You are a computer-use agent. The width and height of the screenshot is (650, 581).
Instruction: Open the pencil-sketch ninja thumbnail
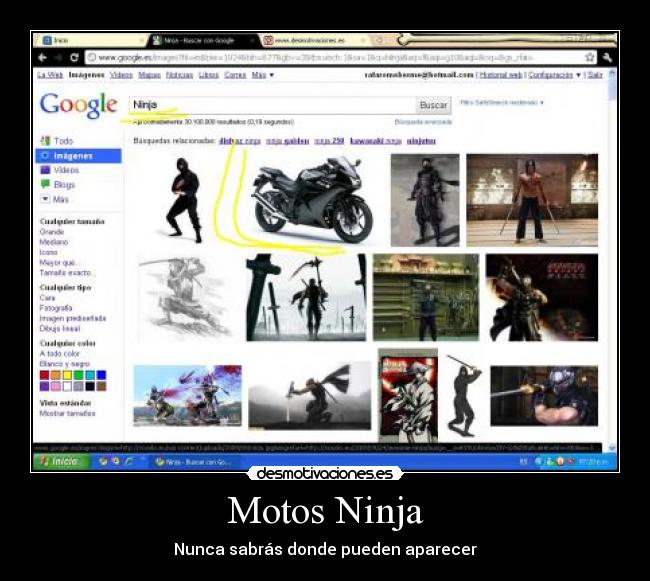tap(185, 297)
